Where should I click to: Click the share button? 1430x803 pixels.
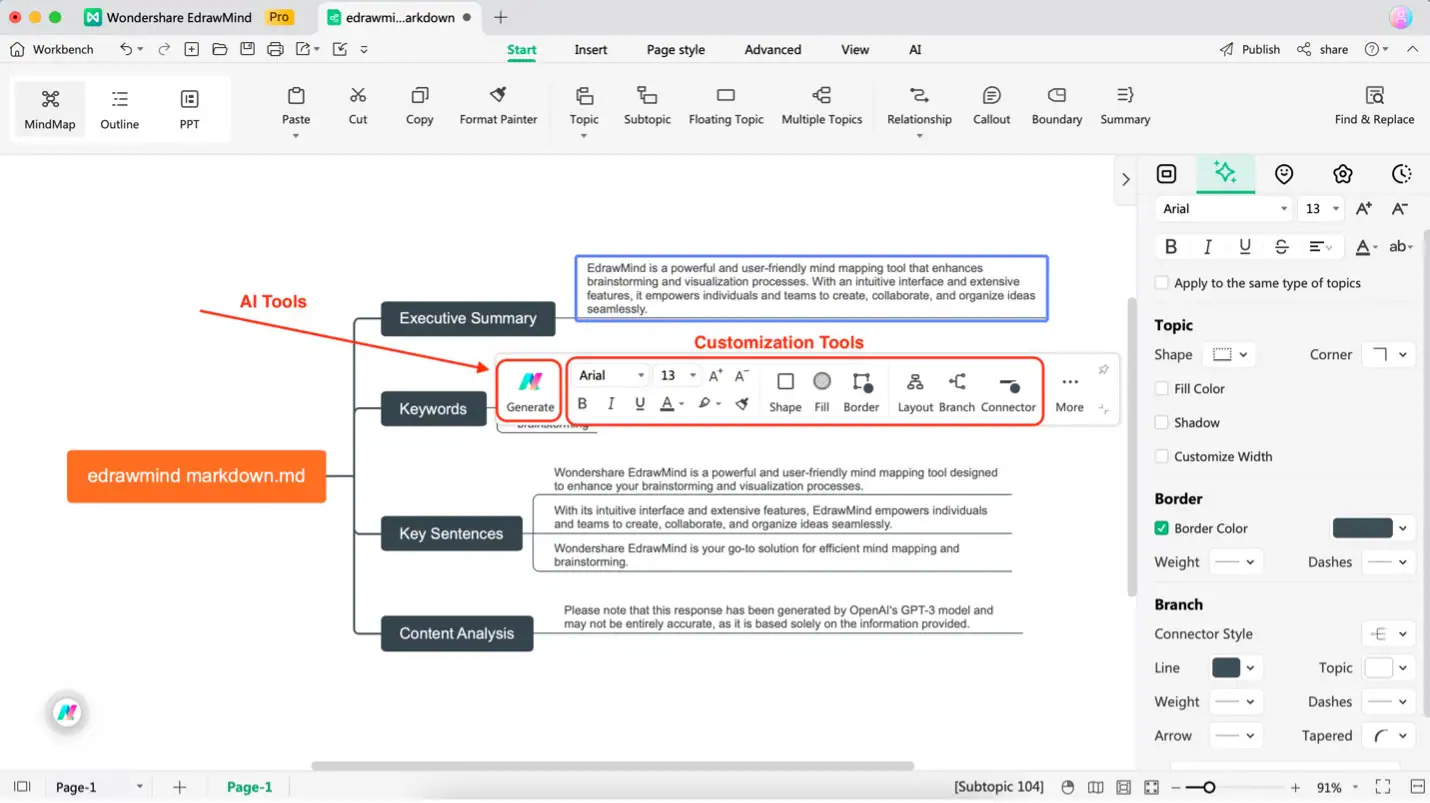pos(1322,49)
